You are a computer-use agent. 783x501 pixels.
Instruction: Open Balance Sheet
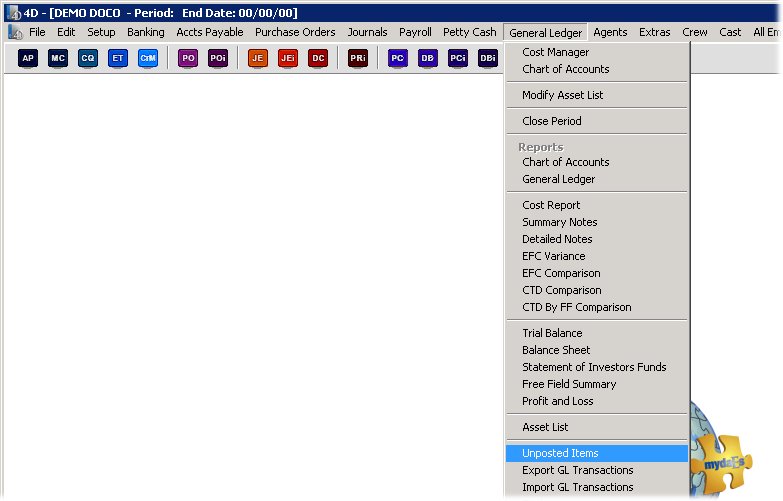[597, 350]
